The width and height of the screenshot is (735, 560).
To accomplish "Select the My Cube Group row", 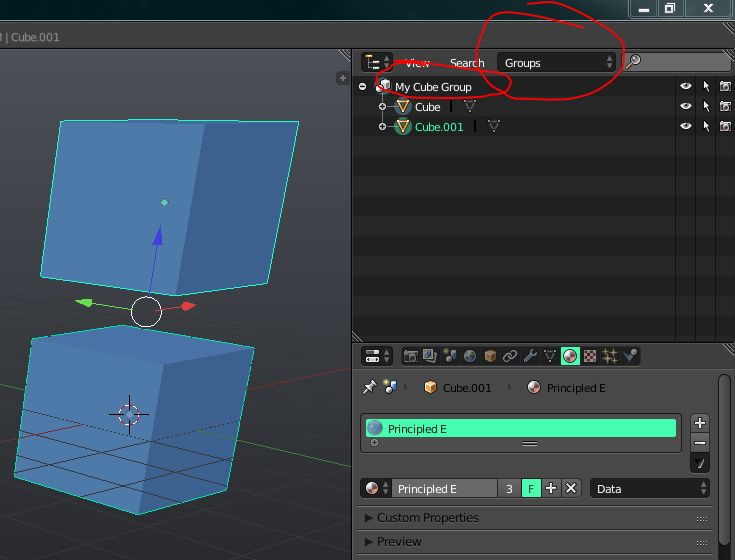I will 433,87.
